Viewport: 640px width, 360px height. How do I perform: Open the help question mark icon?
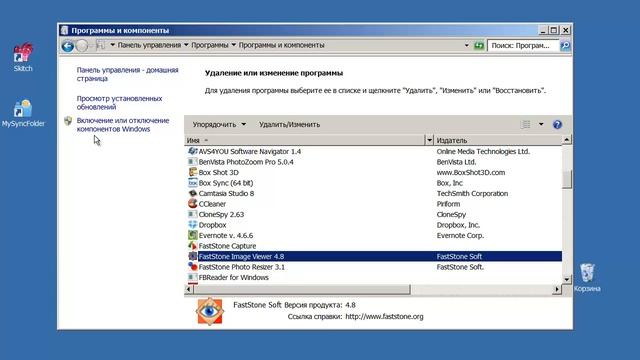coord(557,124)
